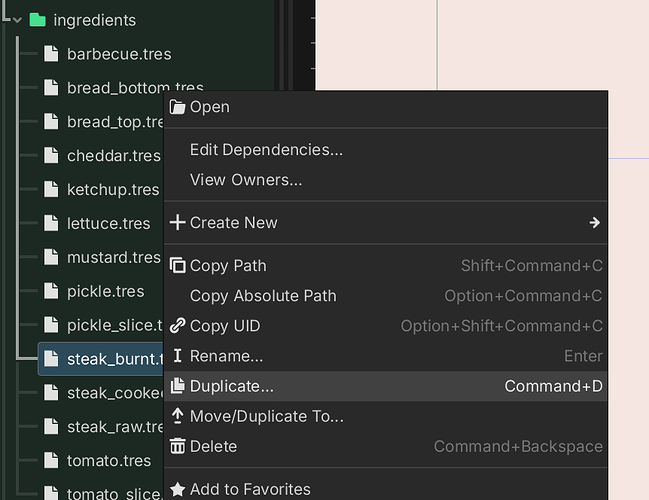Screen dimensions: 649x500
Task: Select cheddar.tres file
Action: pyautogui.click(x=114, y=156)
